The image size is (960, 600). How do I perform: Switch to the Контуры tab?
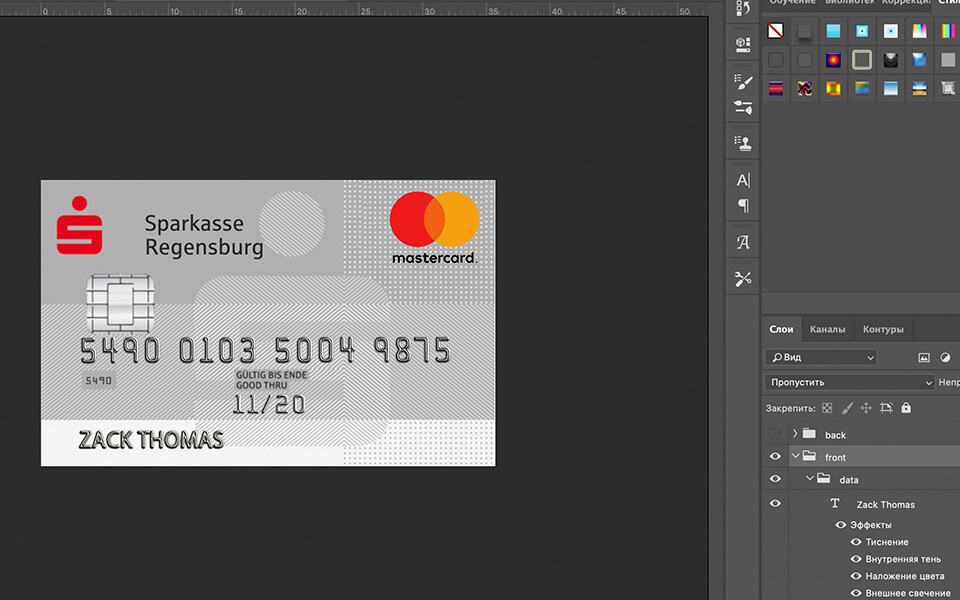point(883,329)
